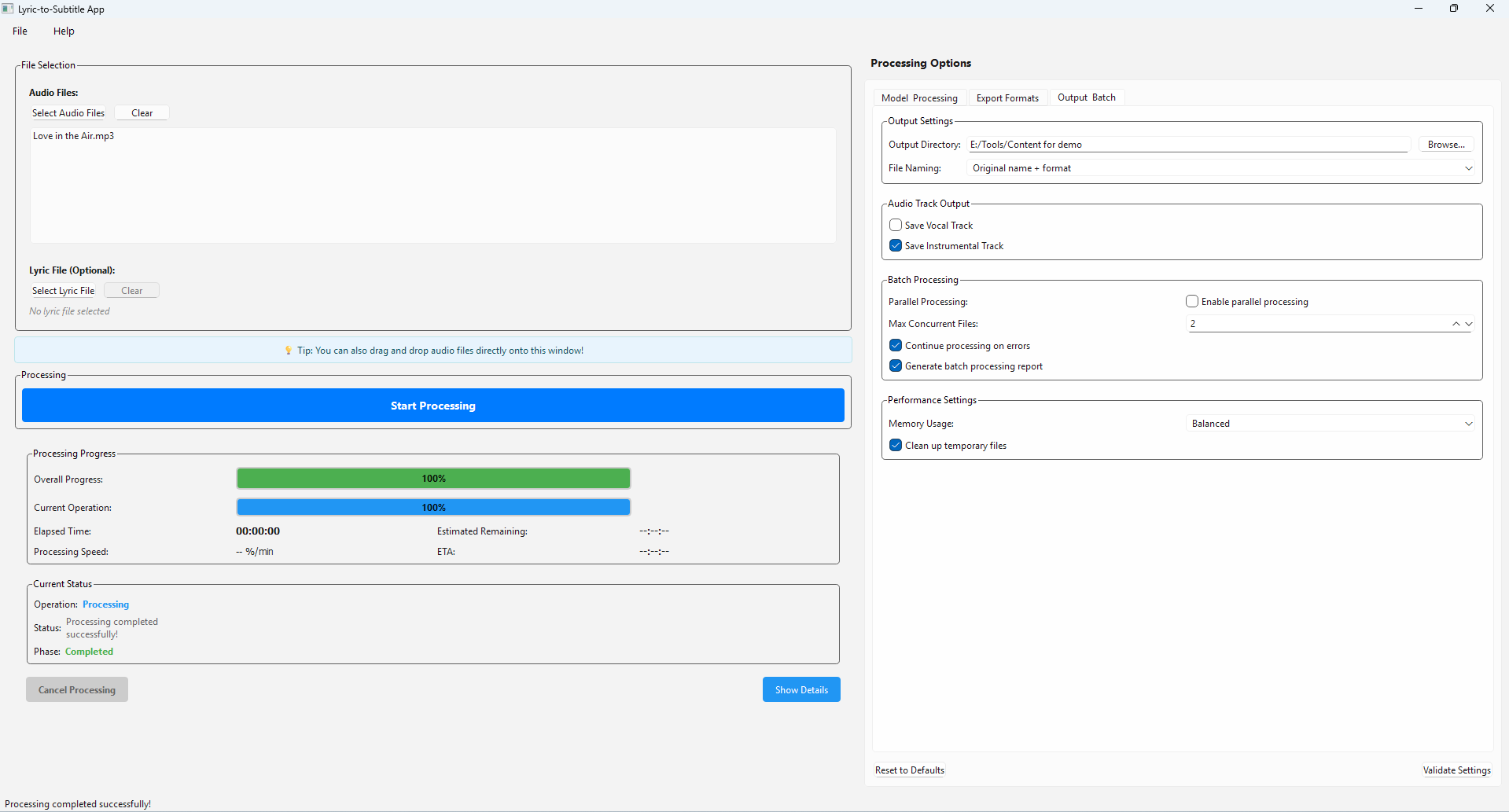The height and width of the screenshot is (812, 1509).
Task: Minimize the application window
Action: [1419, 9]
